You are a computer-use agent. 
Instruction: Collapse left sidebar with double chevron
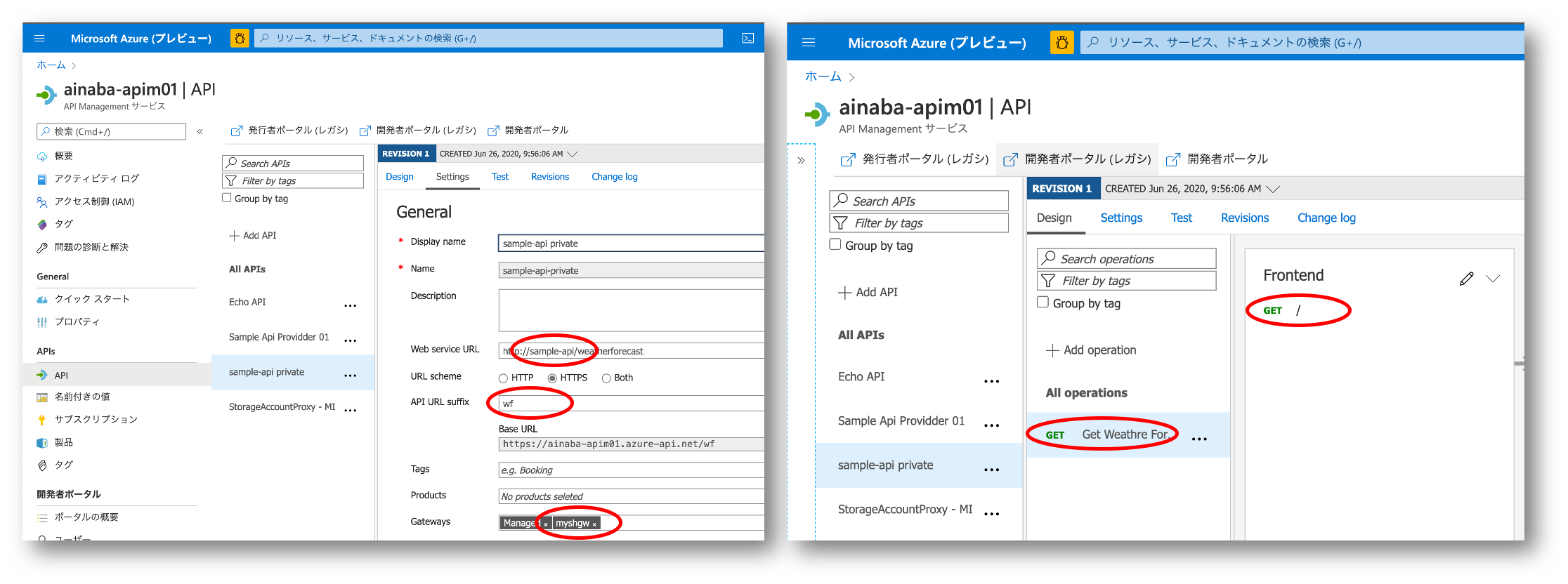(200, 131)
